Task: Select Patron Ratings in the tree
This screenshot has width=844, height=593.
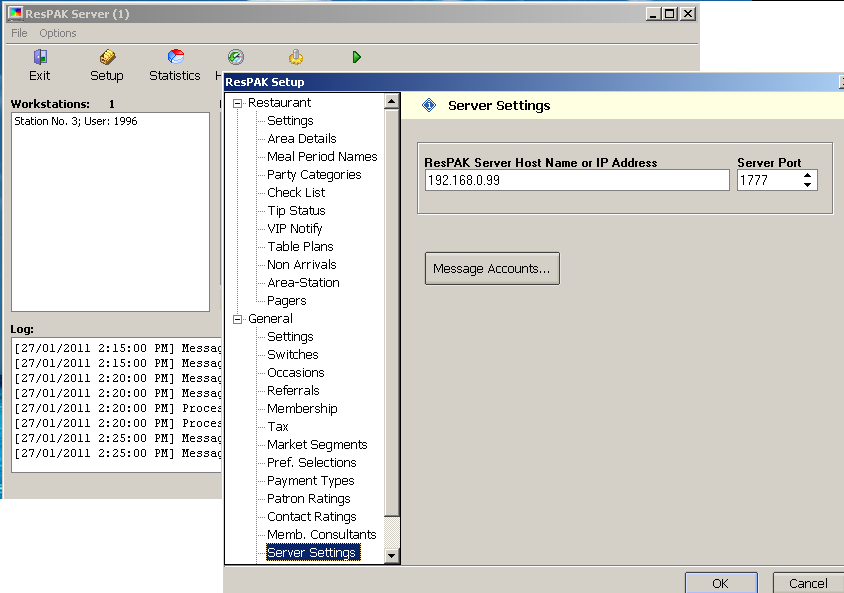Action: [x=308, y=499]
